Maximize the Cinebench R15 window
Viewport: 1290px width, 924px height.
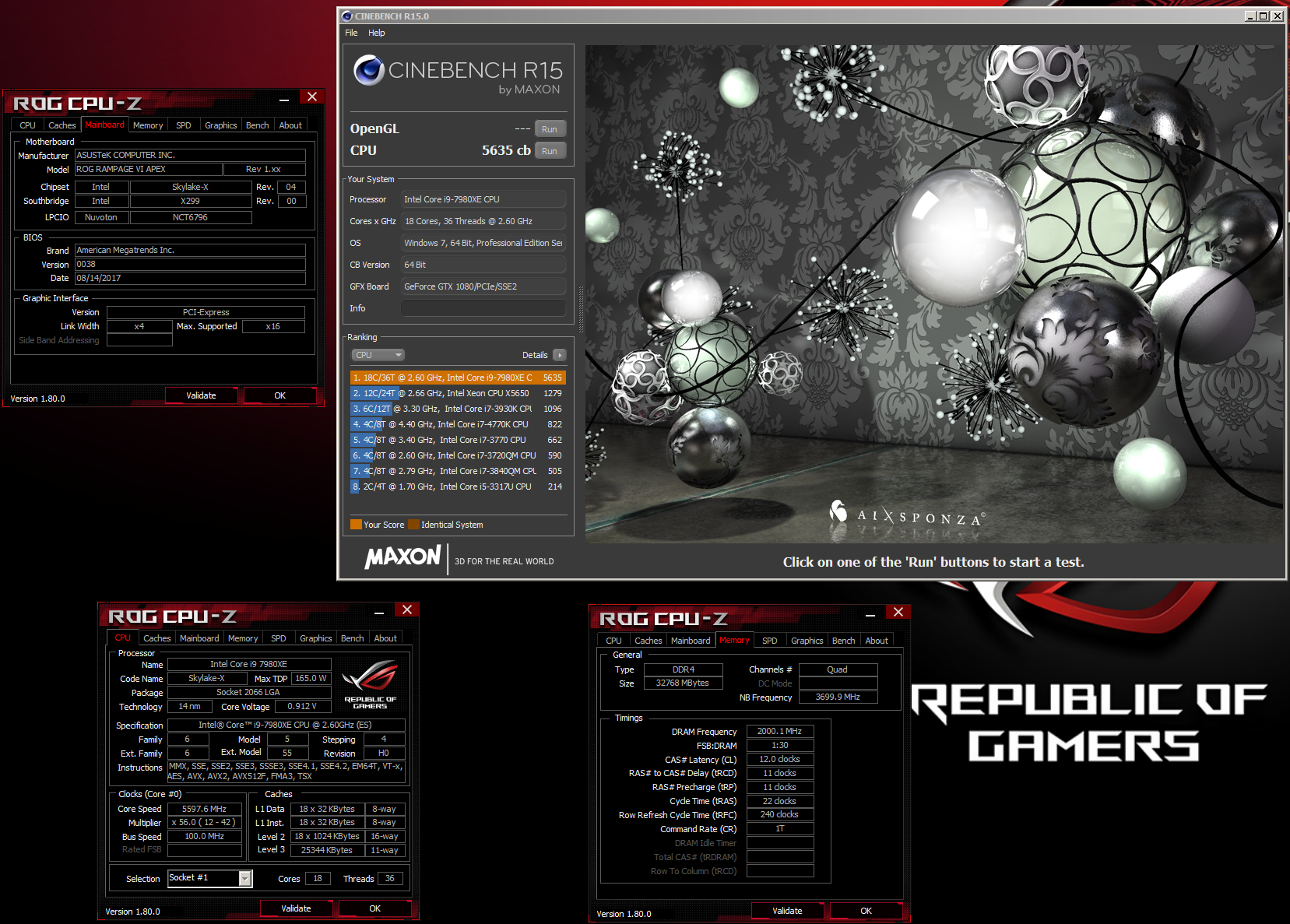coord(1264,16)
